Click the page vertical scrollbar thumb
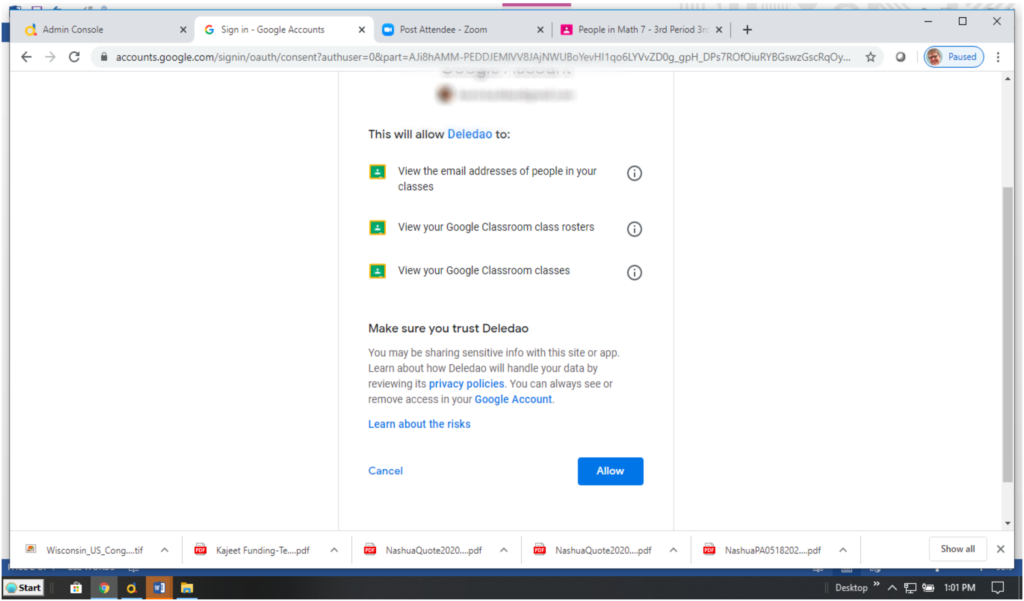 [1008, 333]
